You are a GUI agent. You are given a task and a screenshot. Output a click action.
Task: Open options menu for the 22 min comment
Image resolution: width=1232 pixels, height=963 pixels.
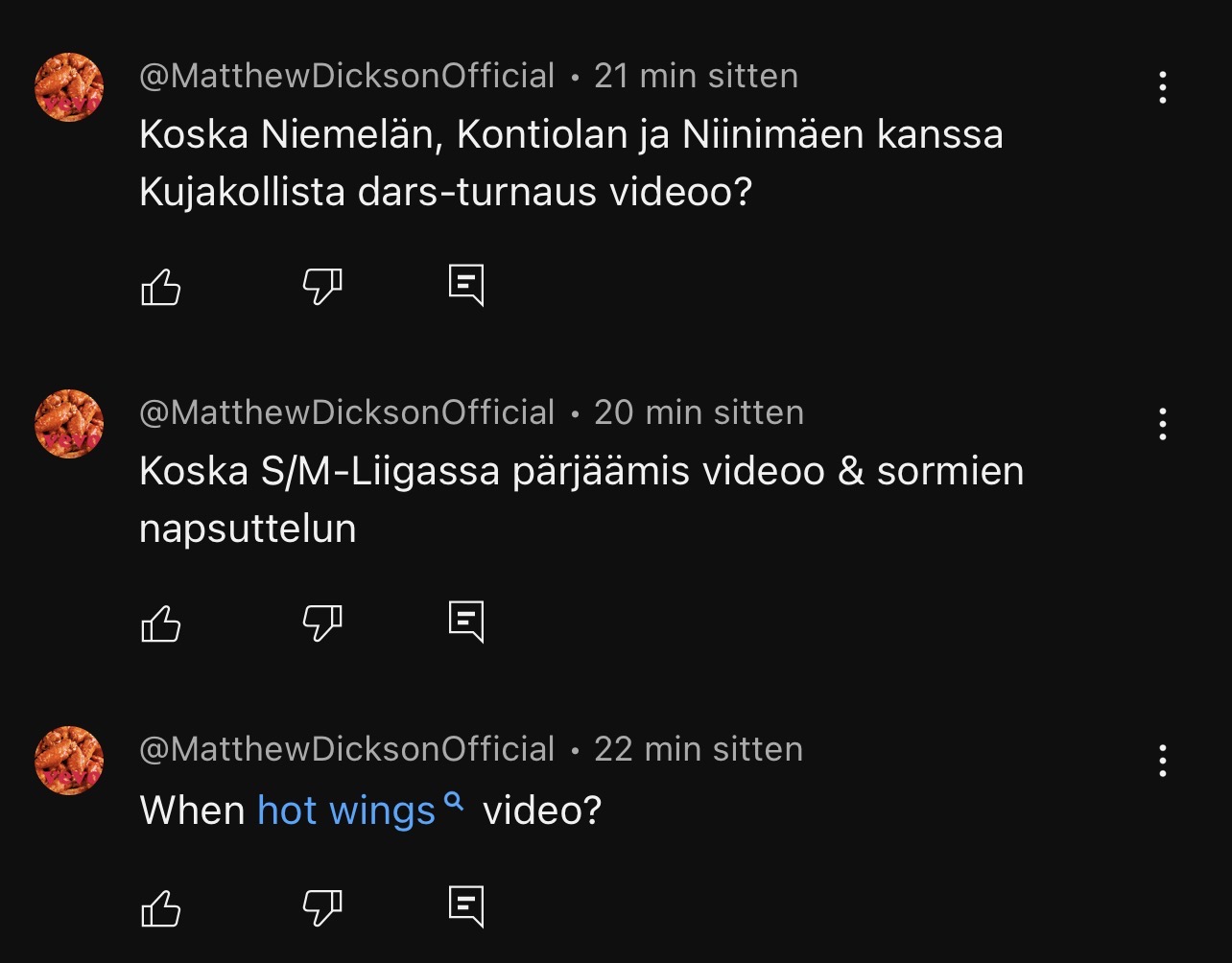pos(1162,761)
